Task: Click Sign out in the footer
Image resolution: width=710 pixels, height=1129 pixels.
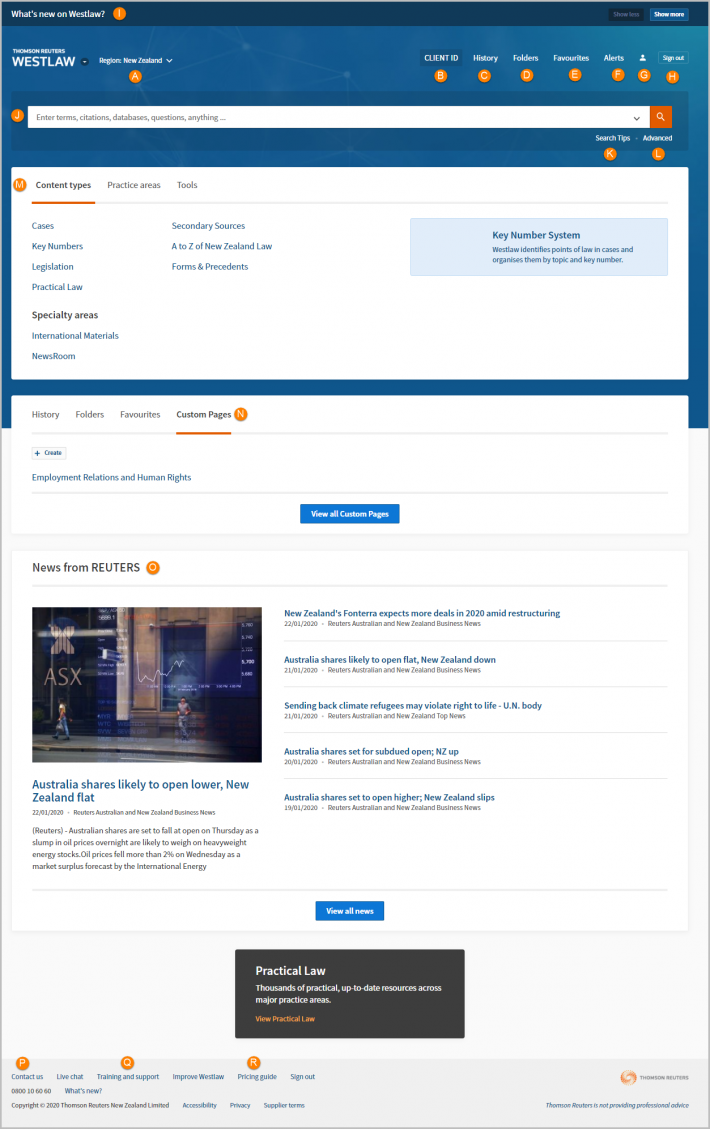Action: click(x=302, y=1077)
